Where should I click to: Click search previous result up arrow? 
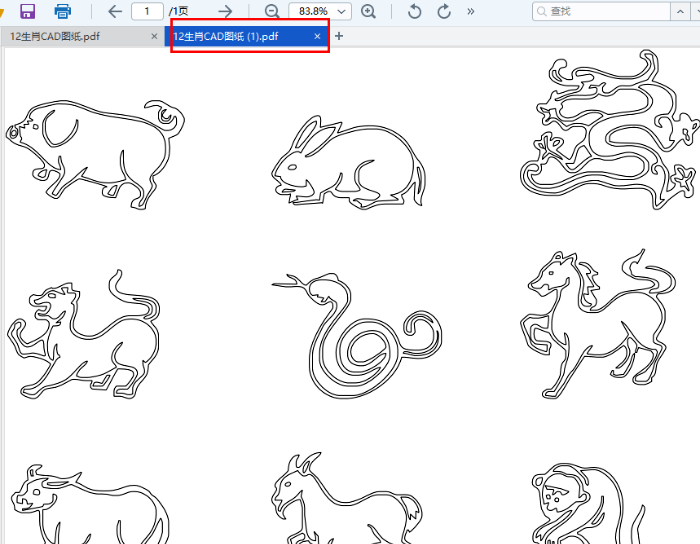tap(680, 11)
